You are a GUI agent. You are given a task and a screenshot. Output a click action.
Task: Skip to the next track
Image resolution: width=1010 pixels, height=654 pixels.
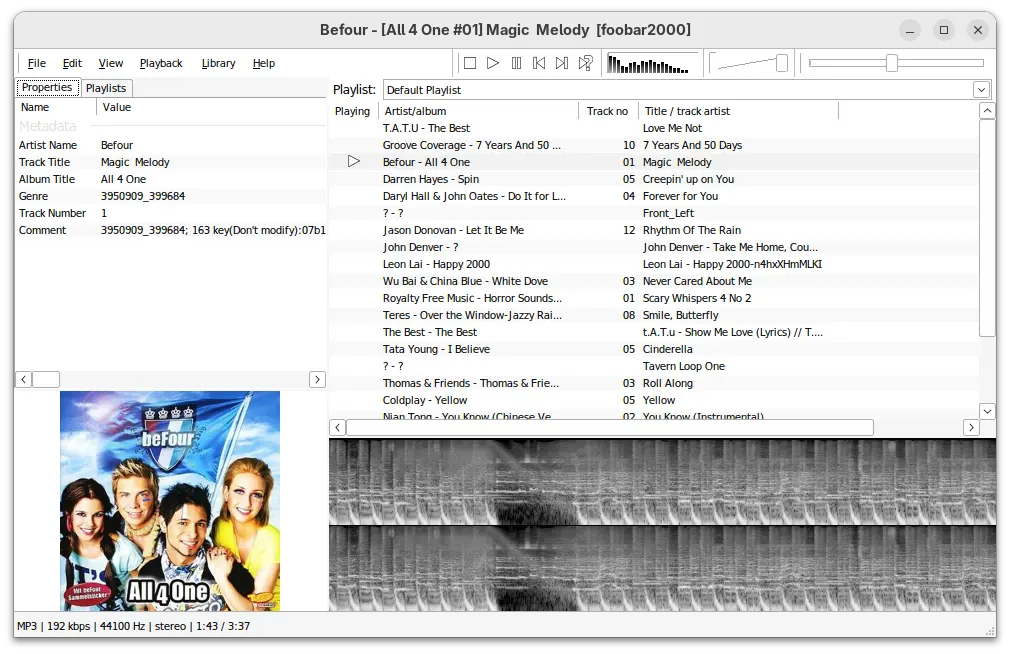[562, 63]
